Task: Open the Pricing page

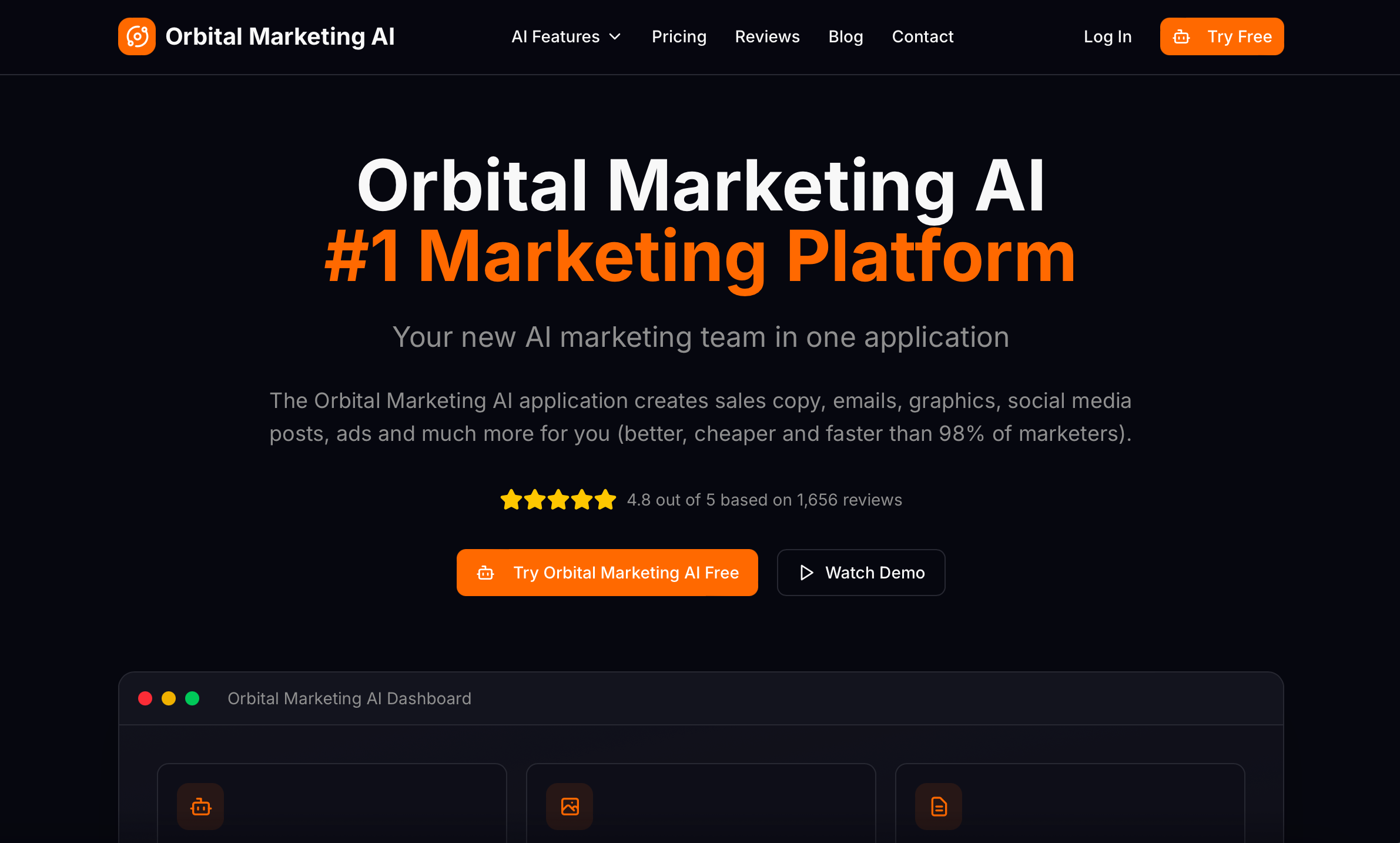Action: click(679, 36)
